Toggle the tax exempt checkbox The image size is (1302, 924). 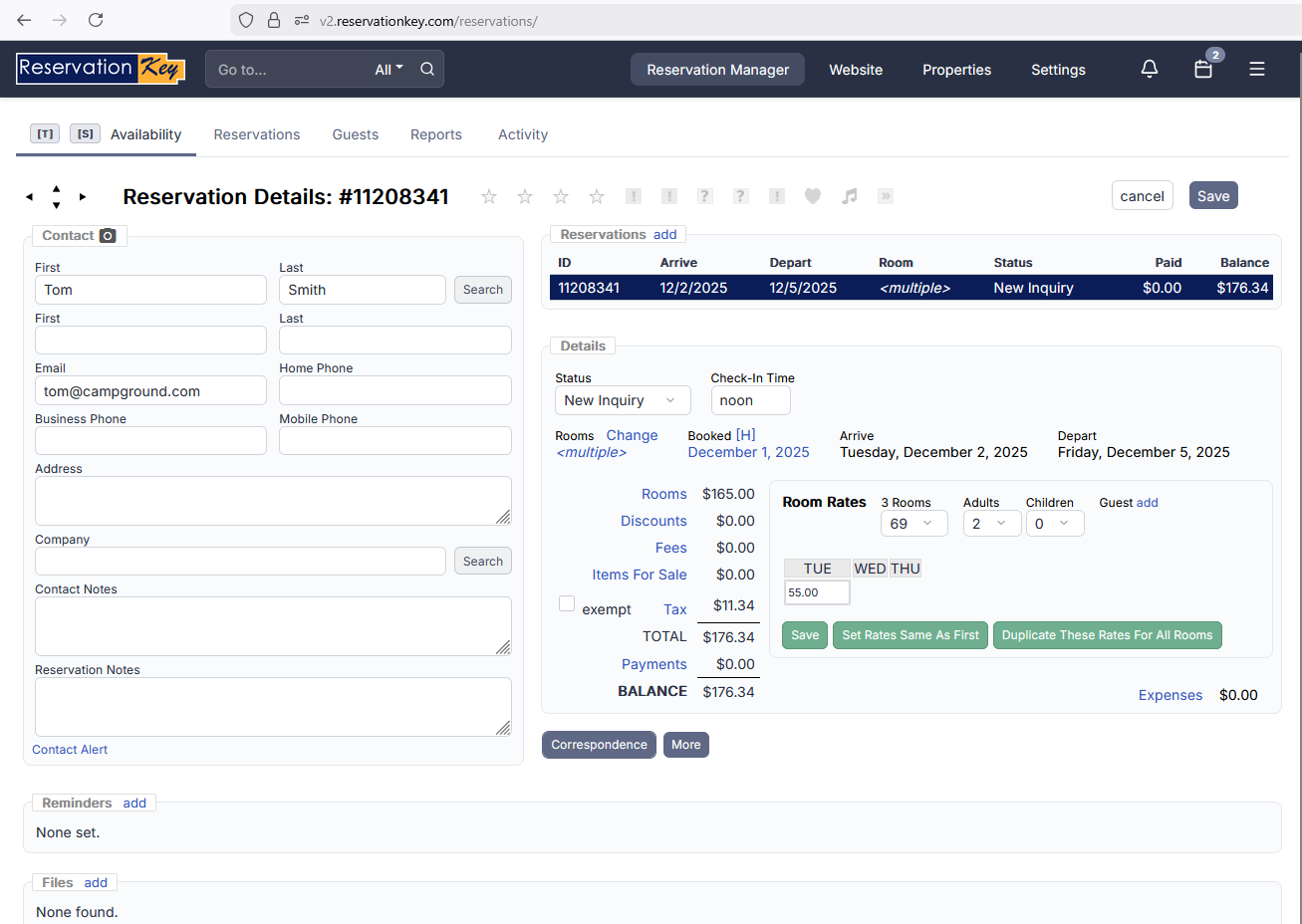click(x=567, y=603)
